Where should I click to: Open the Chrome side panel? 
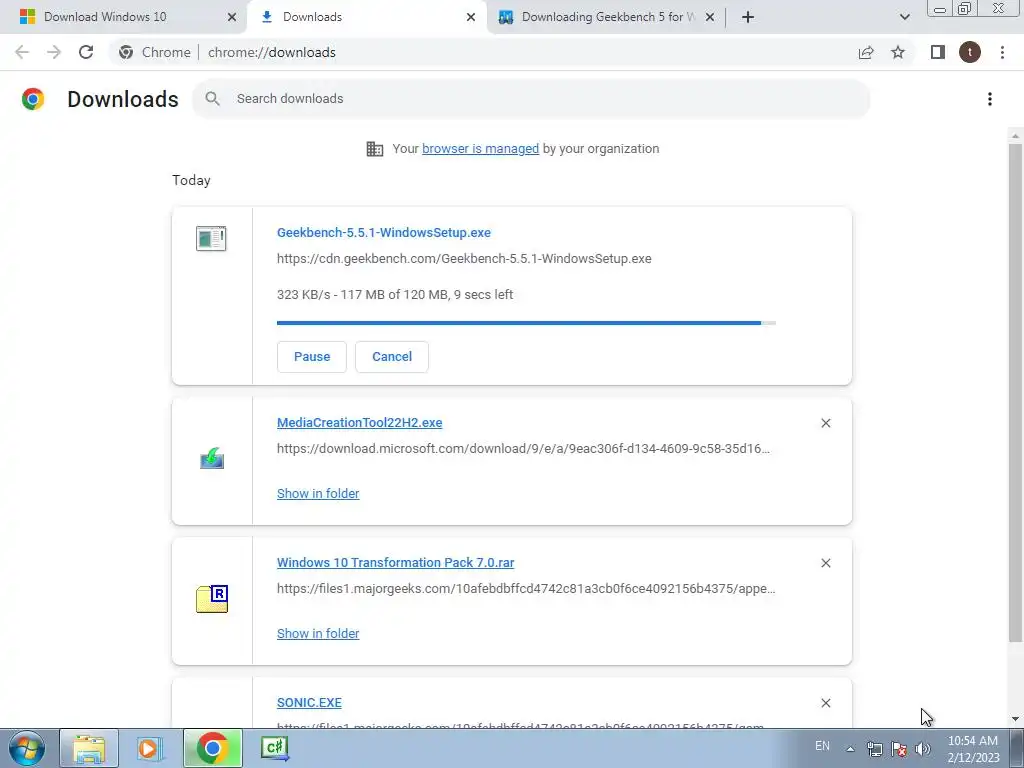click(x=938, y=52)
